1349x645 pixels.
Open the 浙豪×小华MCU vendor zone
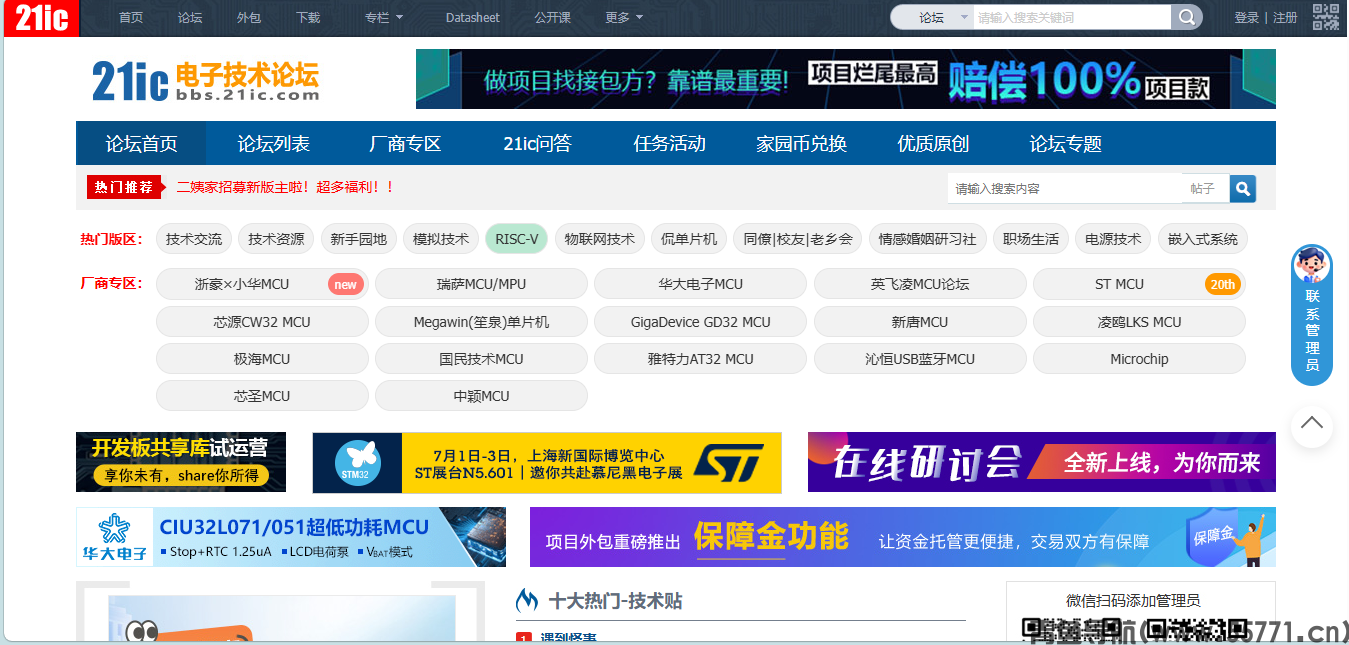[262, 284]
